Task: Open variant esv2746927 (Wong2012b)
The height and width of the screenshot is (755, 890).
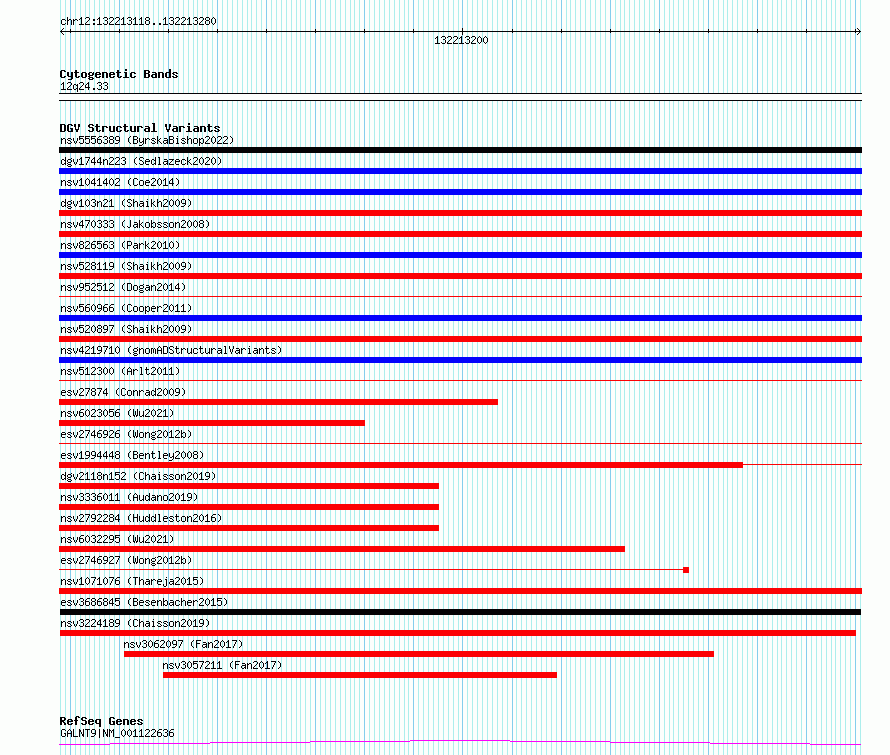Action: 126,560
